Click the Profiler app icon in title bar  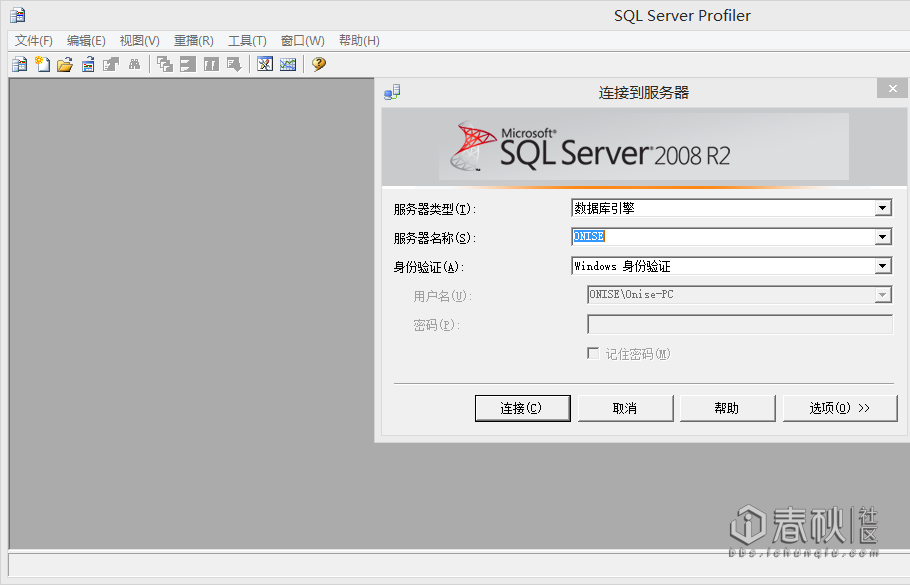click(17, 15)
